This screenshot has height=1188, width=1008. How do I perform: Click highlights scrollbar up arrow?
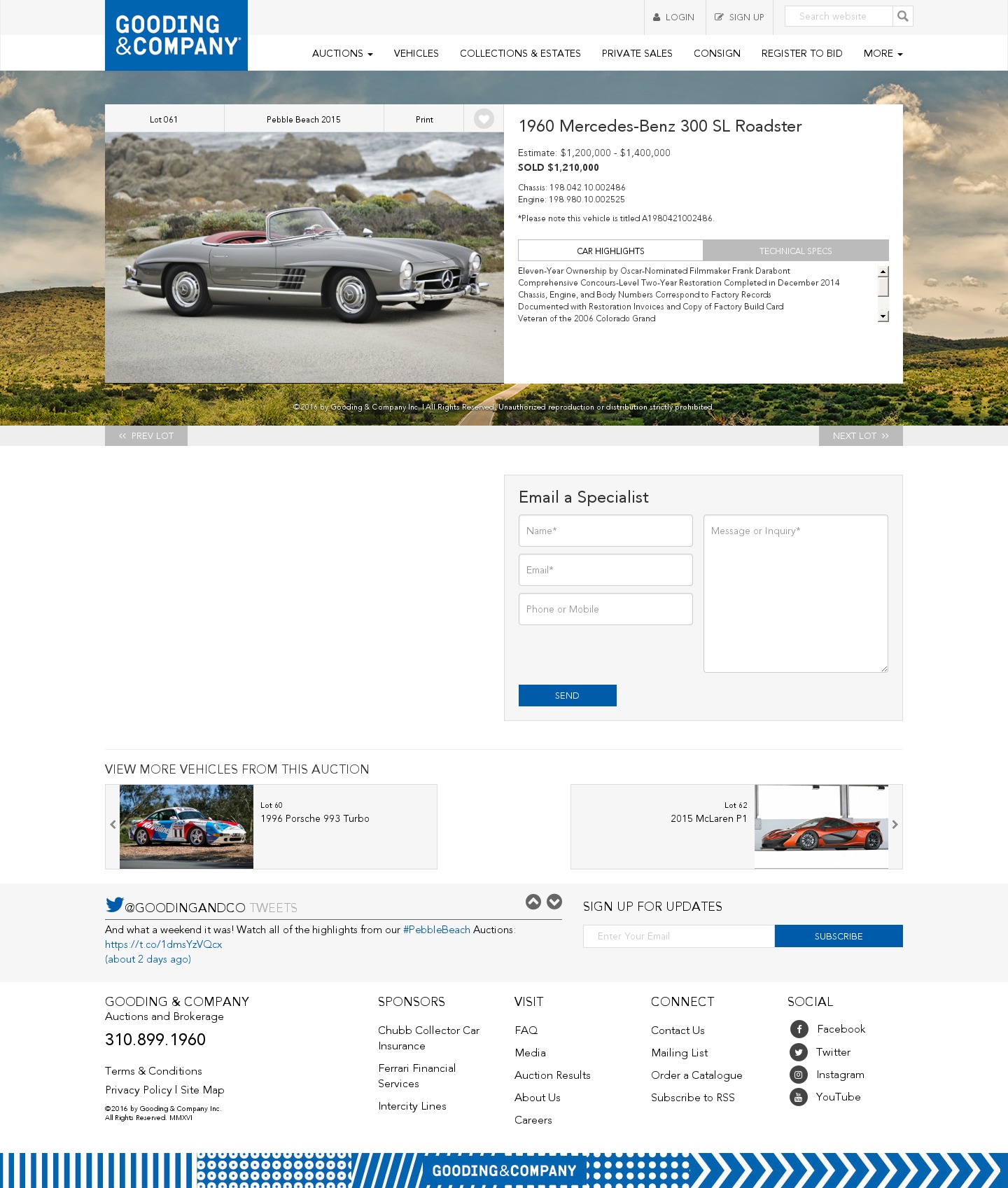tap(883, 272)
